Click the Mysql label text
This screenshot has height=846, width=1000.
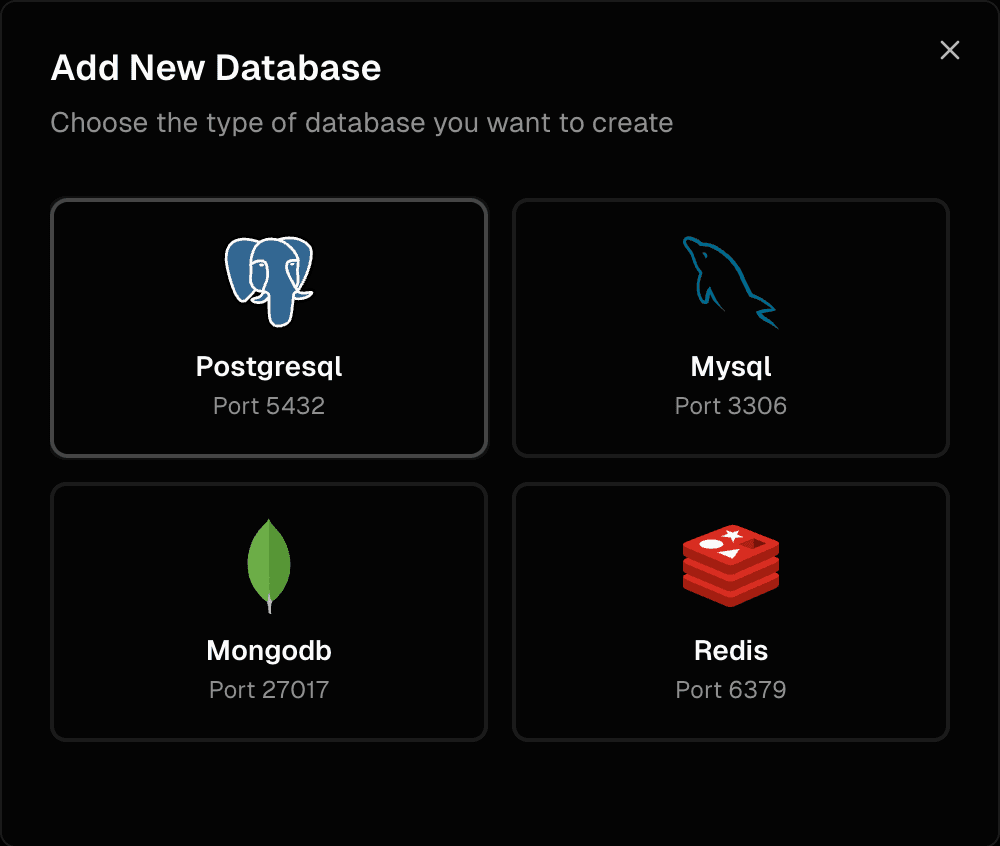pos(730,366)
